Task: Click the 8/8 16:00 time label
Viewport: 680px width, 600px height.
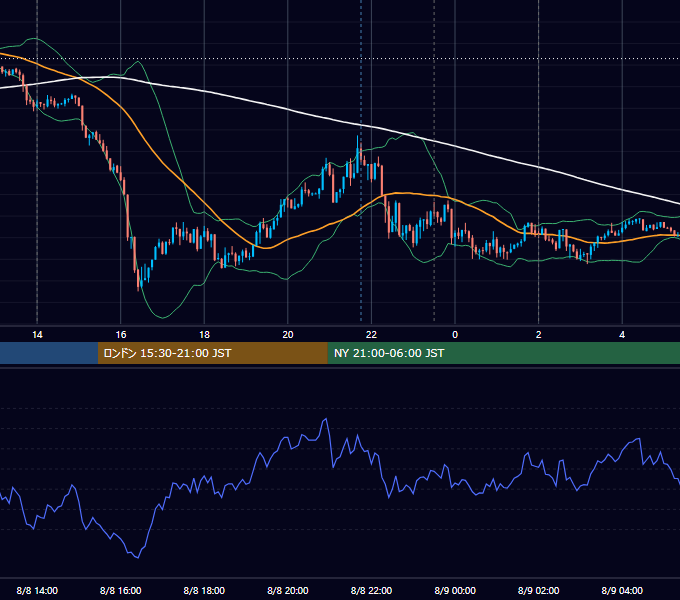Action: click(121, 590)
